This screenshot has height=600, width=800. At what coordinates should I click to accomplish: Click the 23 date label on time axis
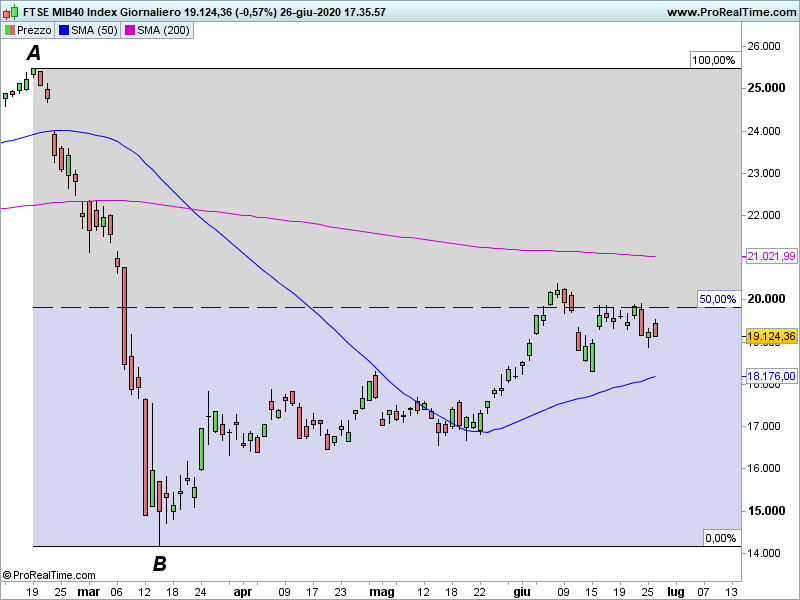pyautogui.click(x=340, y=592)
